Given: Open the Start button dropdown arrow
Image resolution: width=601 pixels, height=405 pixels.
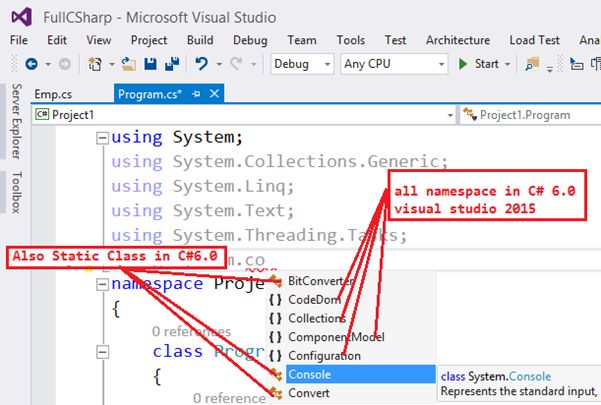Looking at the screenshot, I should pos(507,64).
